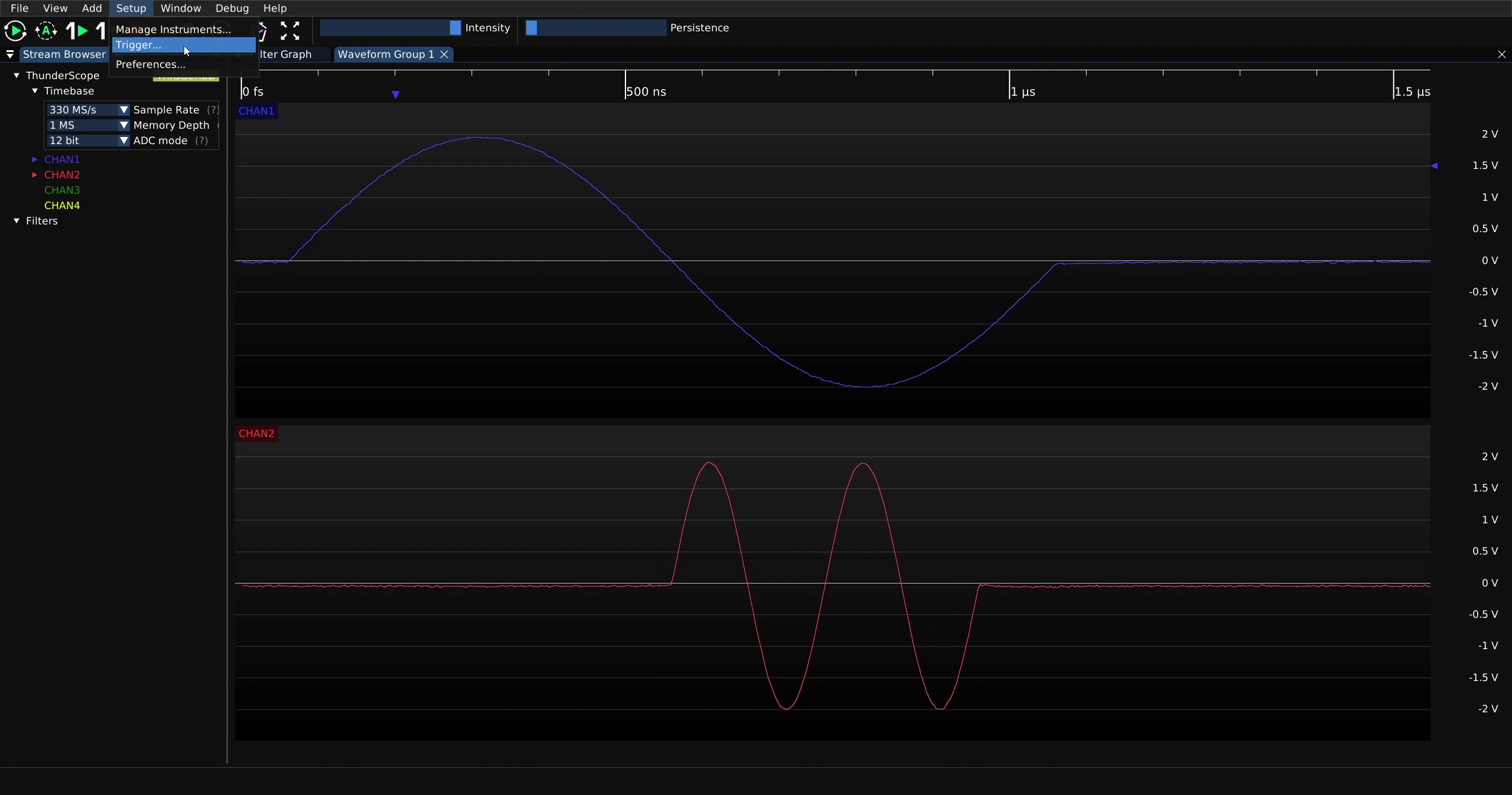Open the ADC mode 12 bit dropdown
Viewport: 1512px width, 795px height.
pos(88,141)
